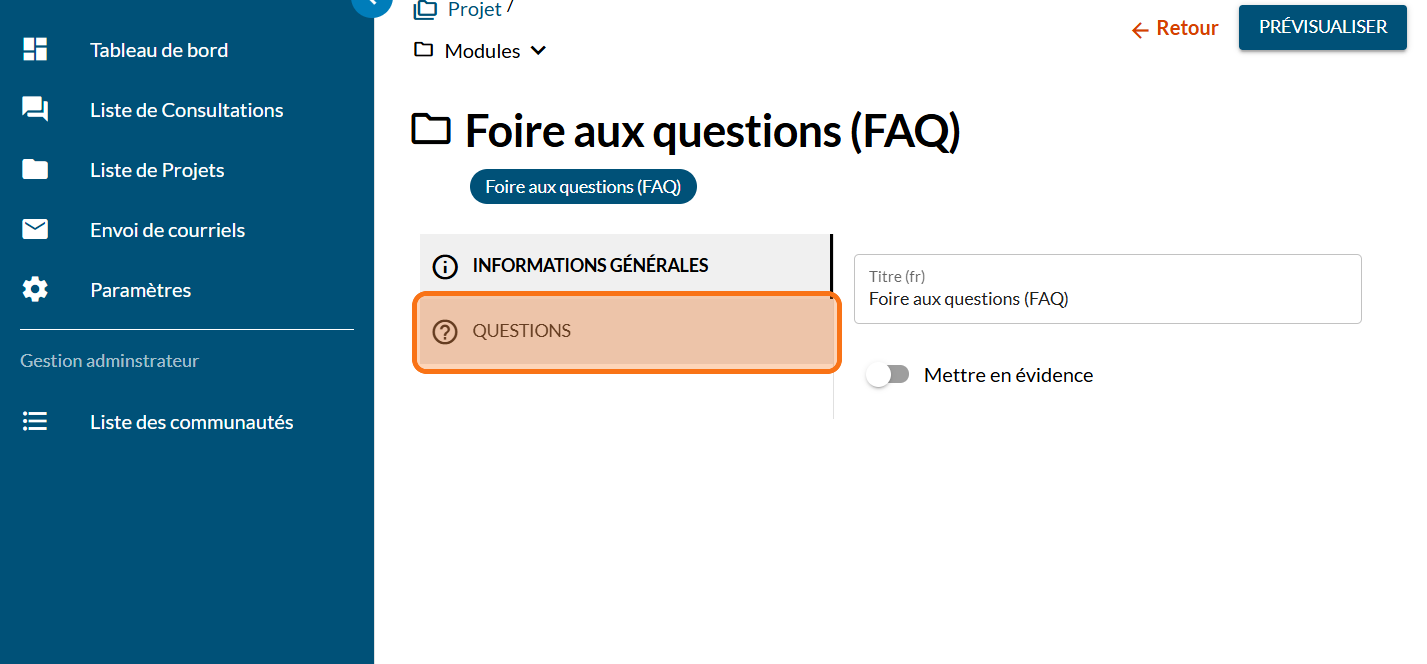Click the Projet breadcrumb copy icon
Viewport: 1427px width, 664px height.
tap(426, 9)
